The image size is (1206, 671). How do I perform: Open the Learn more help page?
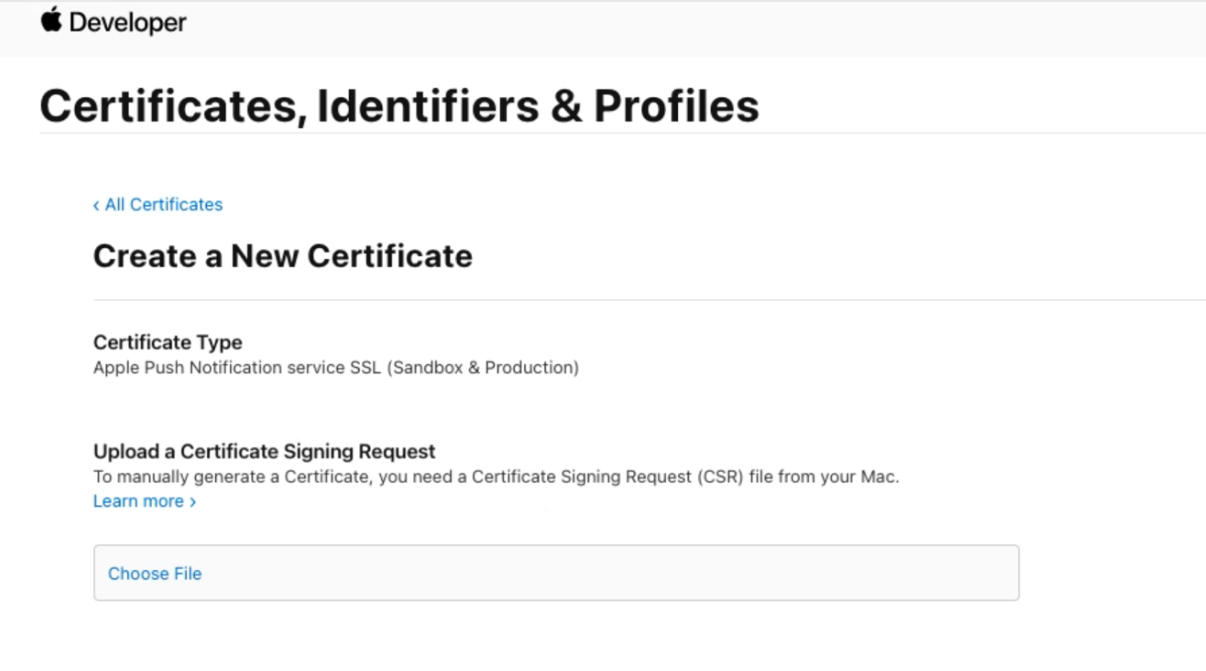click(140, 501)
